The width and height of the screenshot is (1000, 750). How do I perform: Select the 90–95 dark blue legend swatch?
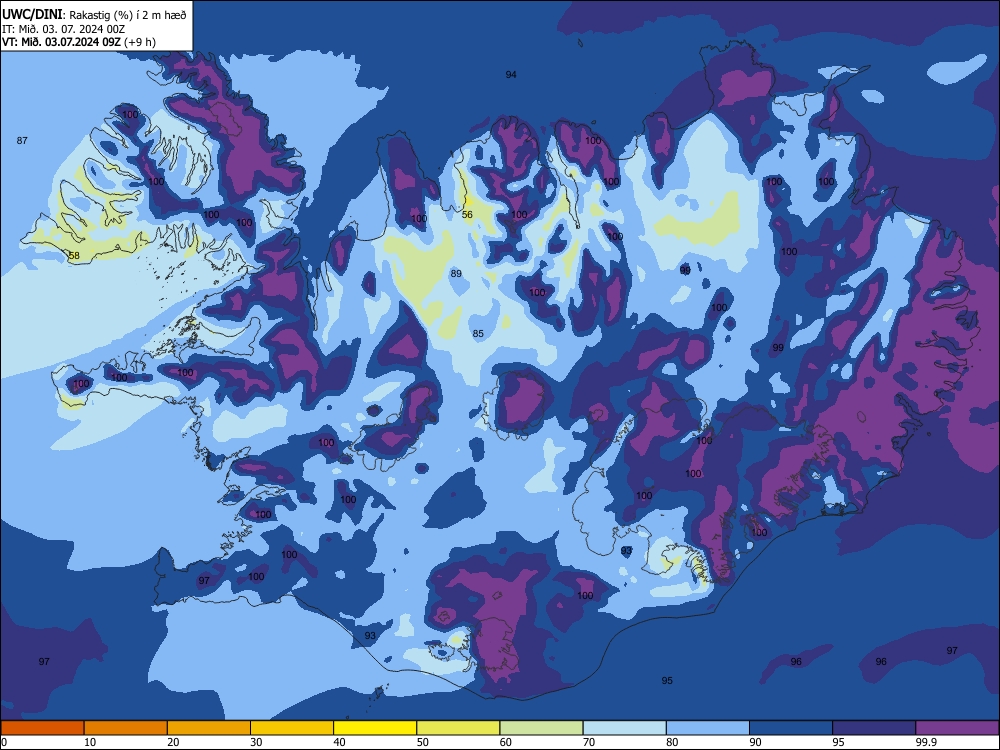[x=791, y=728]
